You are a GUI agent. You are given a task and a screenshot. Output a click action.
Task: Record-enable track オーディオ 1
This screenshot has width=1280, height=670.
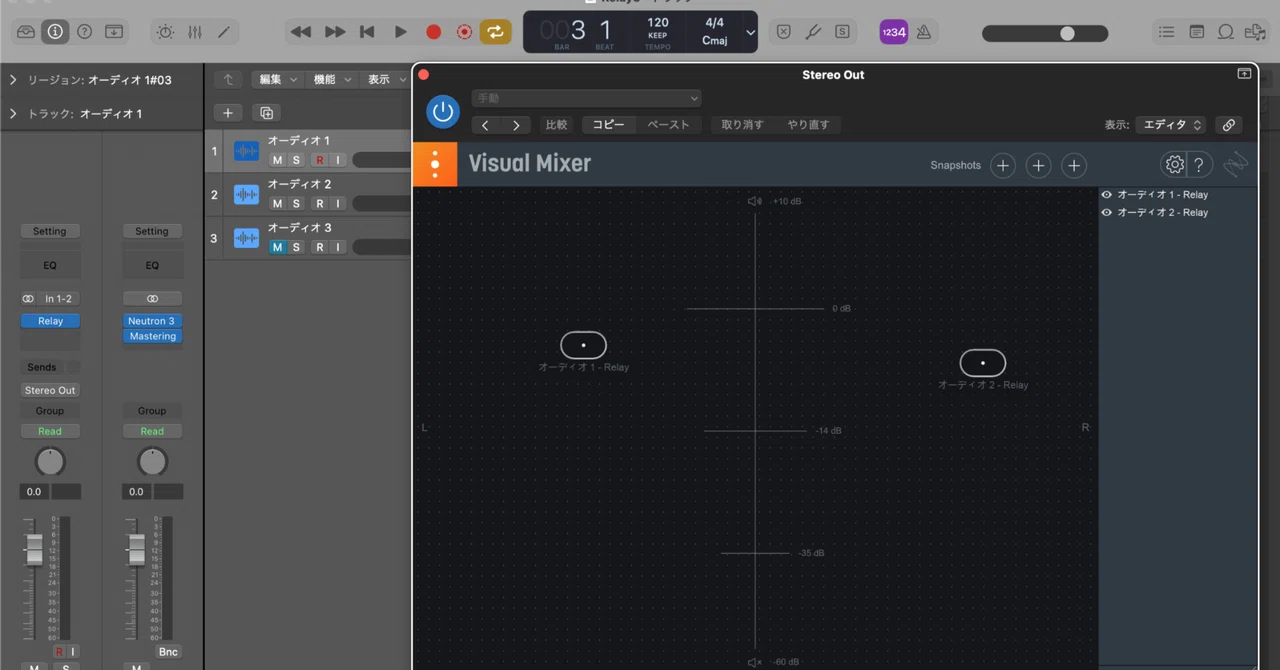(319, 160)
